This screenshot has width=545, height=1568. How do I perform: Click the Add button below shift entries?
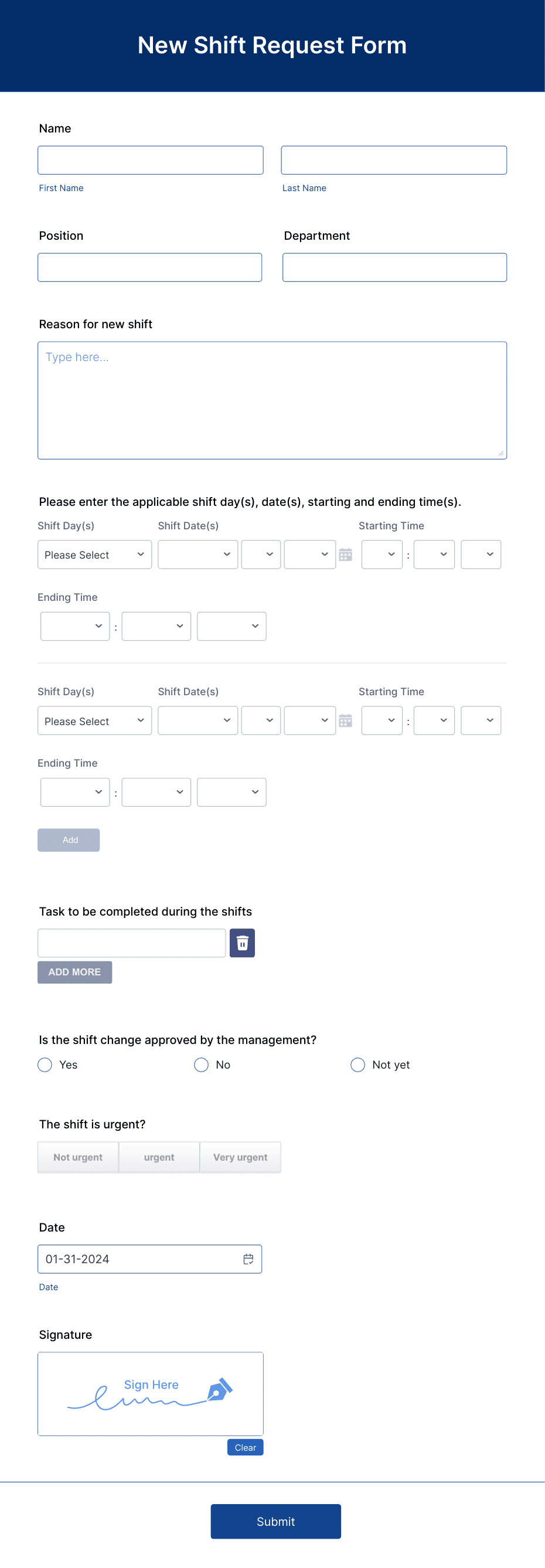tap(69, 840)
